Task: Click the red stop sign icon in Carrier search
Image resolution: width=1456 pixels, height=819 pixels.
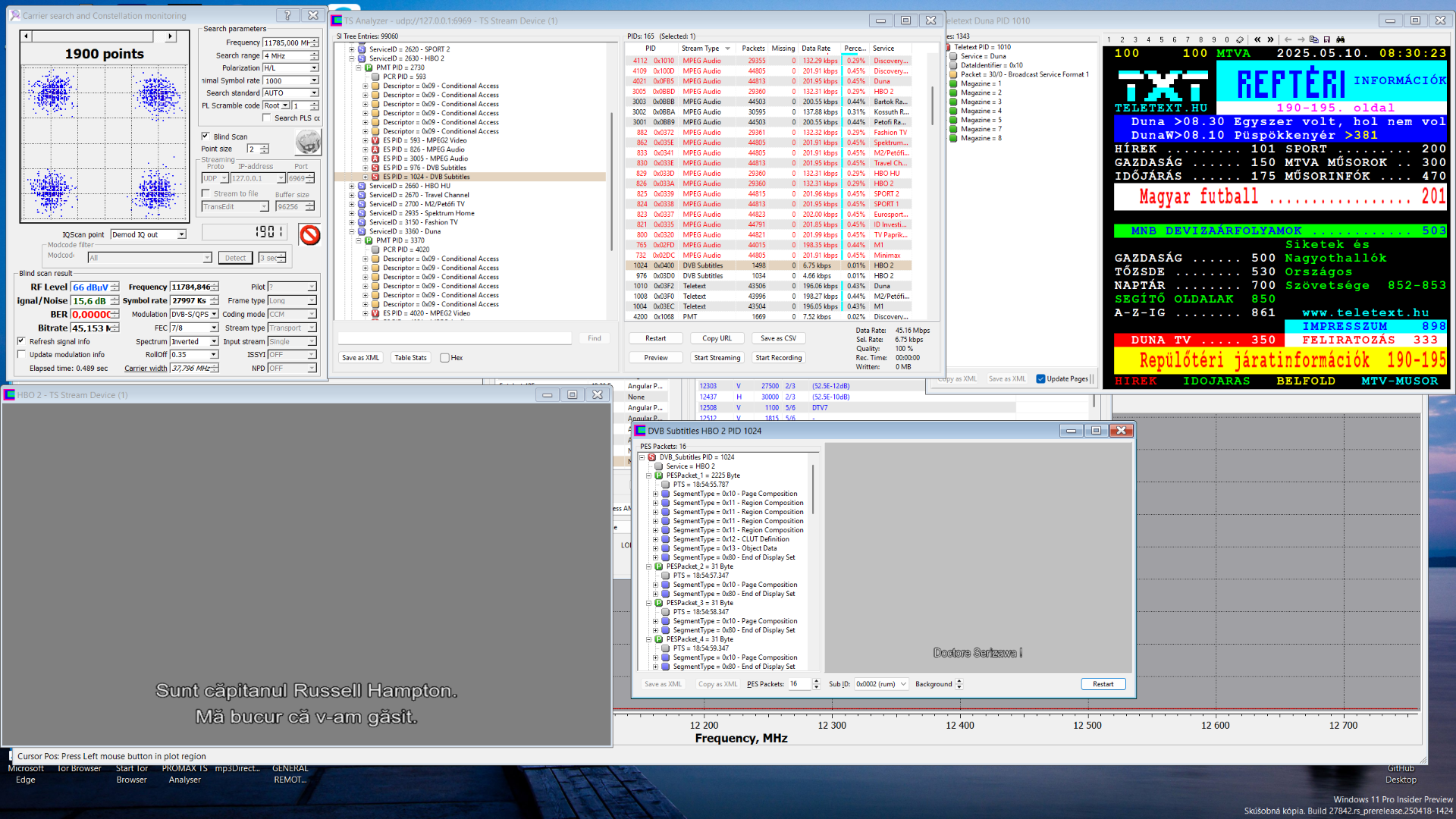Action: click(x=309, y=234)
